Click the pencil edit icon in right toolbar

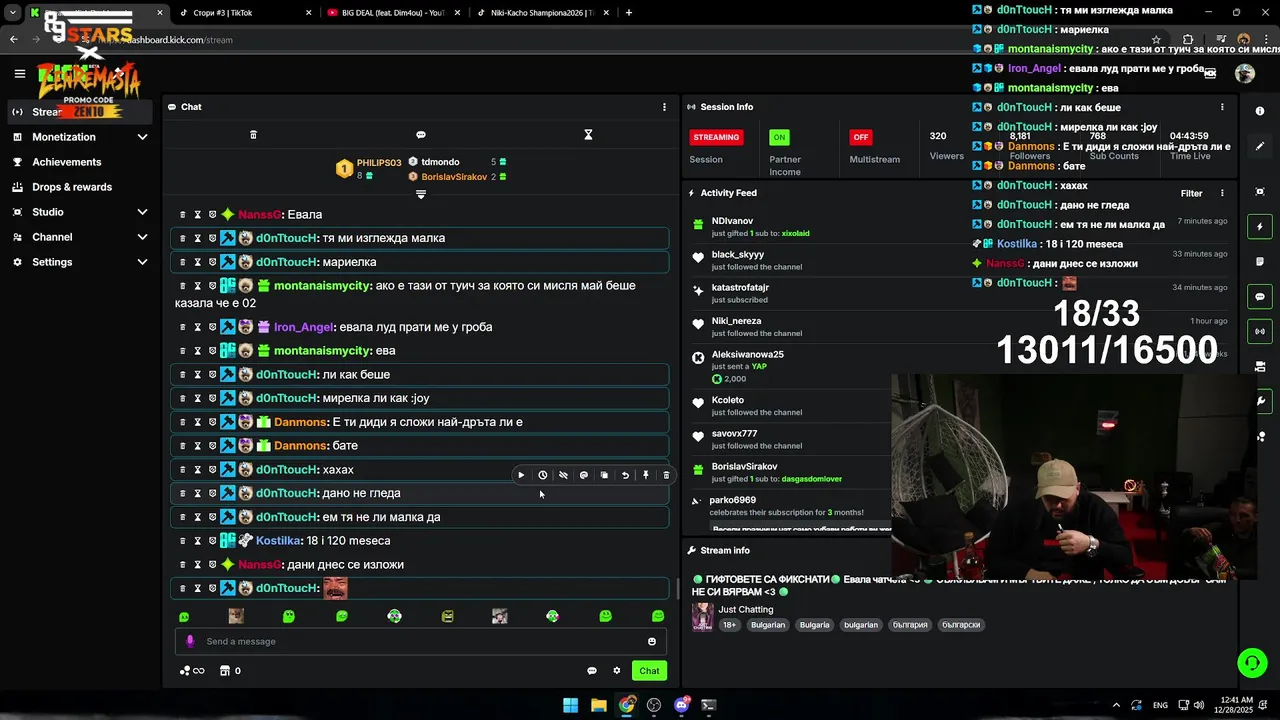click(x=1260, y=146)
